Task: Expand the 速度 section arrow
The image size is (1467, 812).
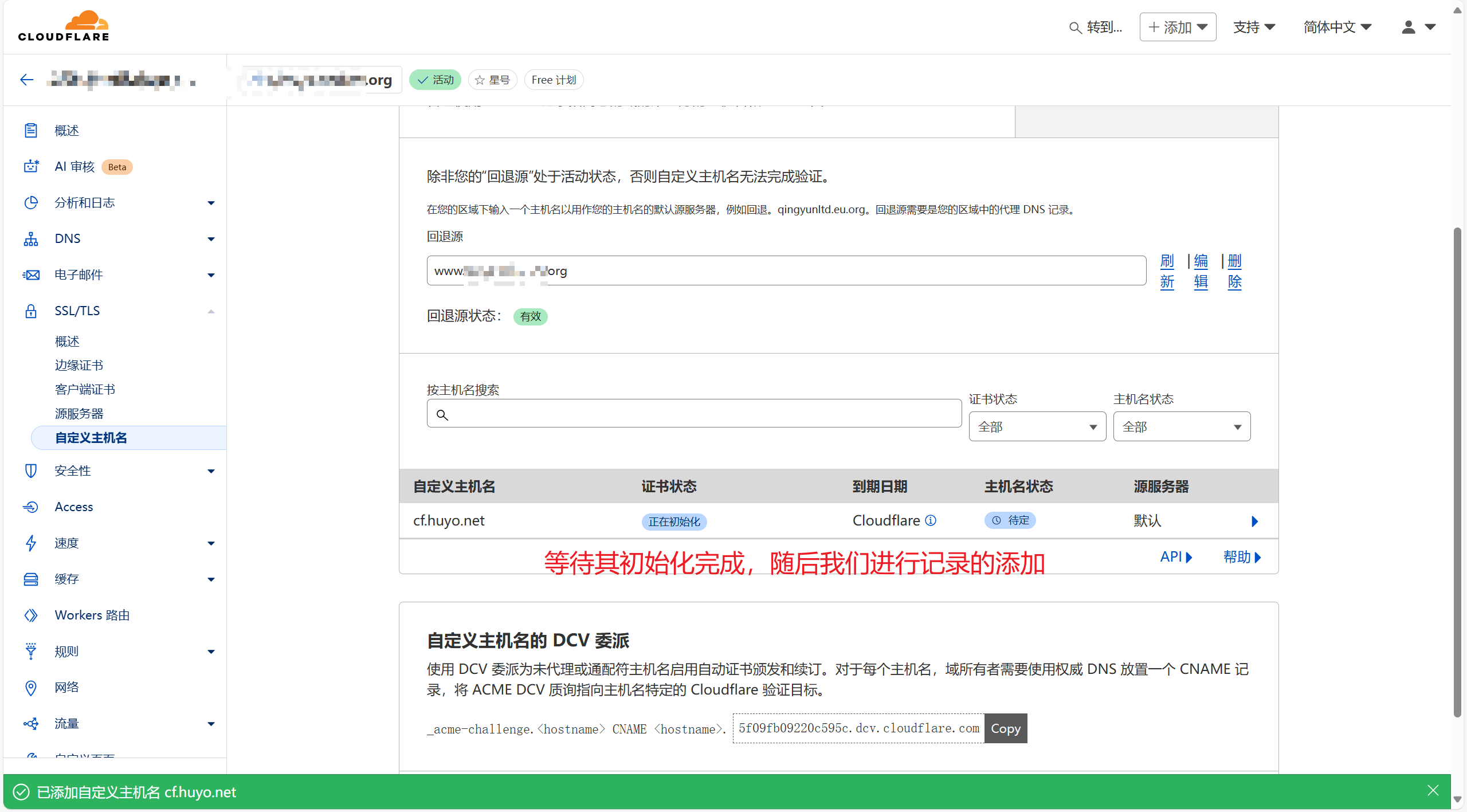Action: [211, 544]
